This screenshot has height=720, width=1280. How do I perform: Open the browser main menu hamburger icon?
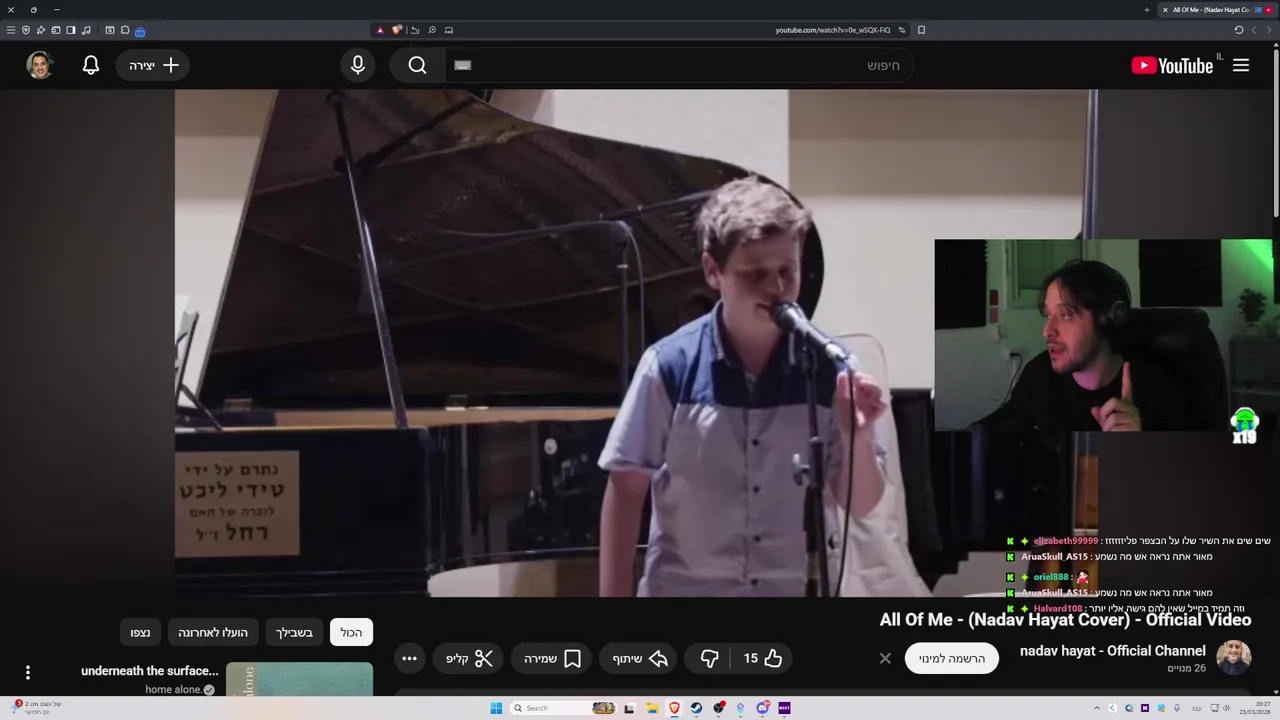[11, 30]
